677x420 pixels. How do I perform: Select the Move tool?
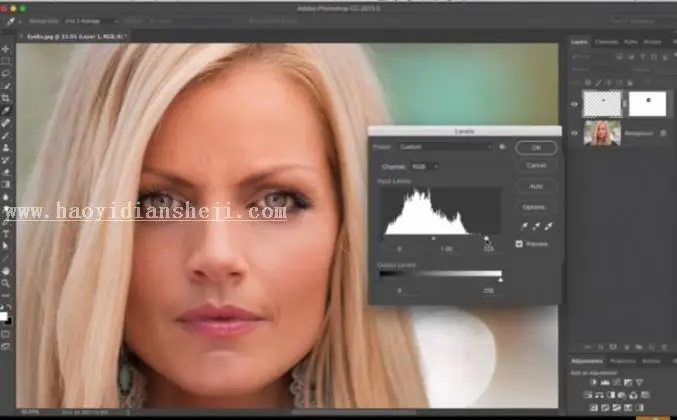click(x=6, y=49)
